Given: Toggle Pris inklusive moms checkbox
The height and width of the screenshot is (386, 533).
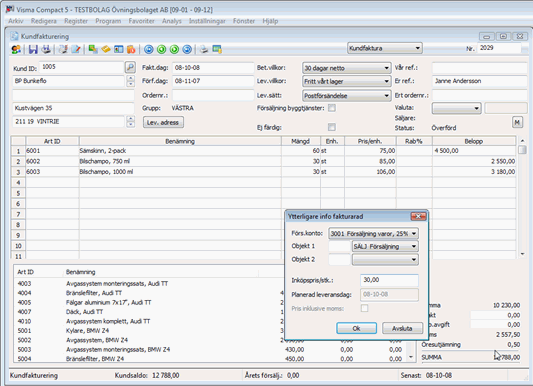Looking at the screenshot, I should (364, 308).
